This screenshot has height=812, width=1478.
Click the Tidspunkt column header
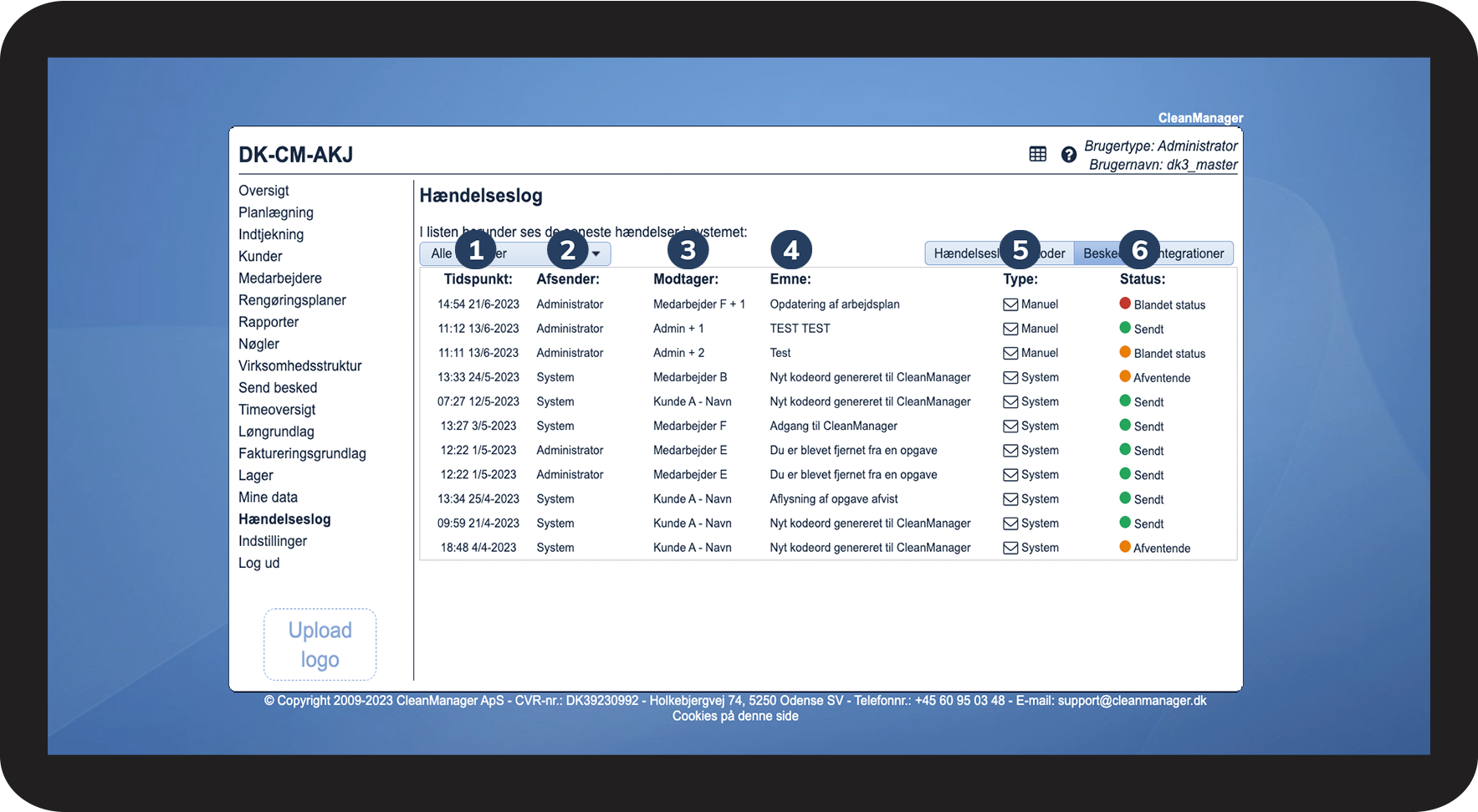pyautogui.click(x=478, y=279)
